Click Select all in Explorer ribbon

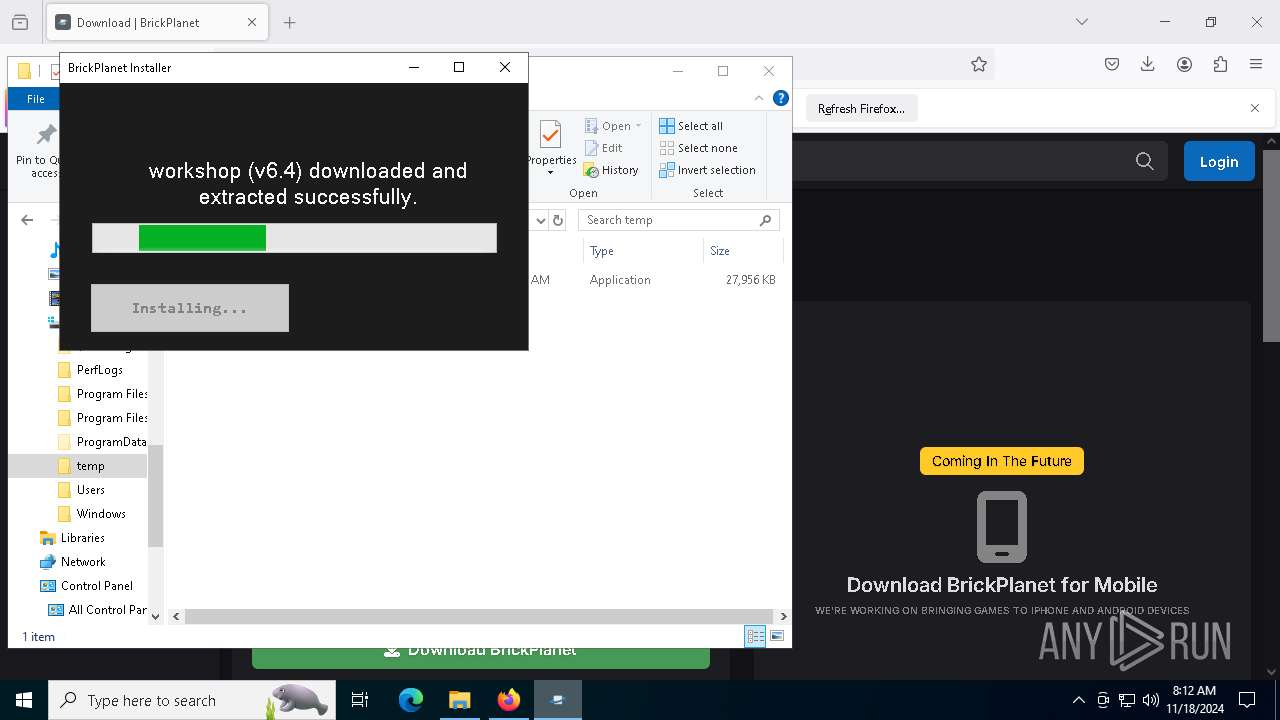pyautogui.click(x=691, y=126)
